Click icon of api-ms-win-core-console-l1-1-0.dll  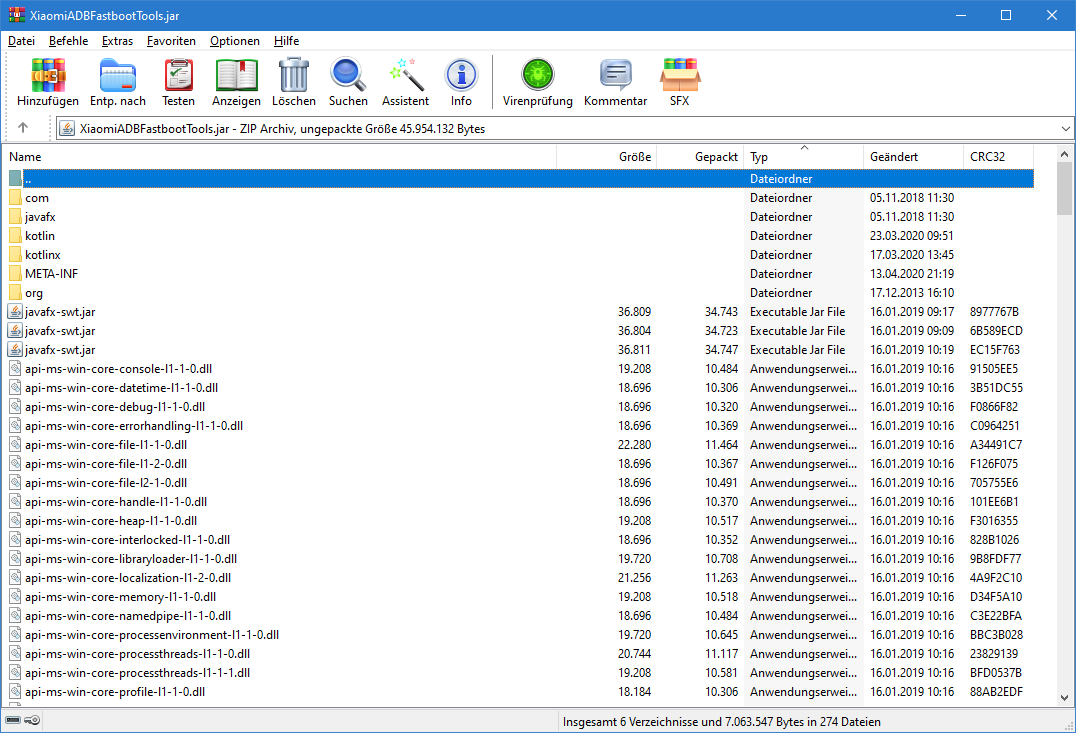(x=15, y=369)
